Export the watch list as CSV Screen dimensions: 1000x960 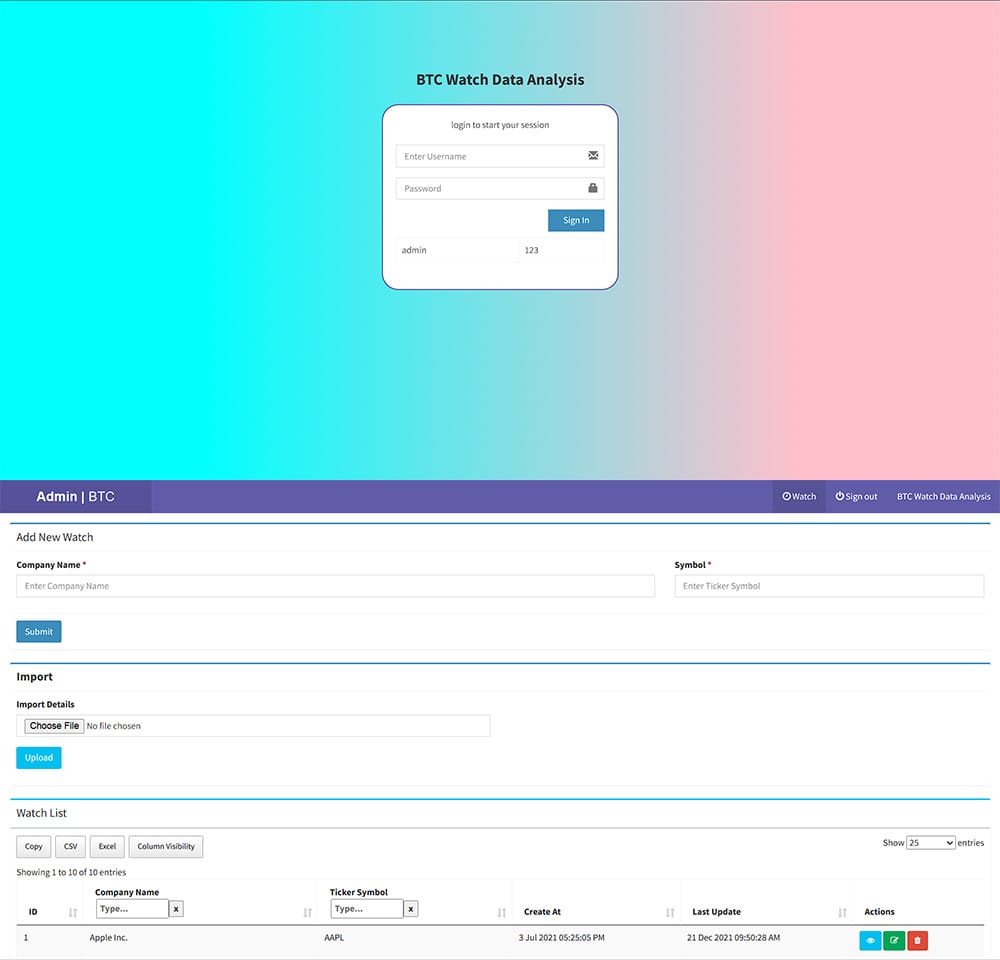[70, 847]
